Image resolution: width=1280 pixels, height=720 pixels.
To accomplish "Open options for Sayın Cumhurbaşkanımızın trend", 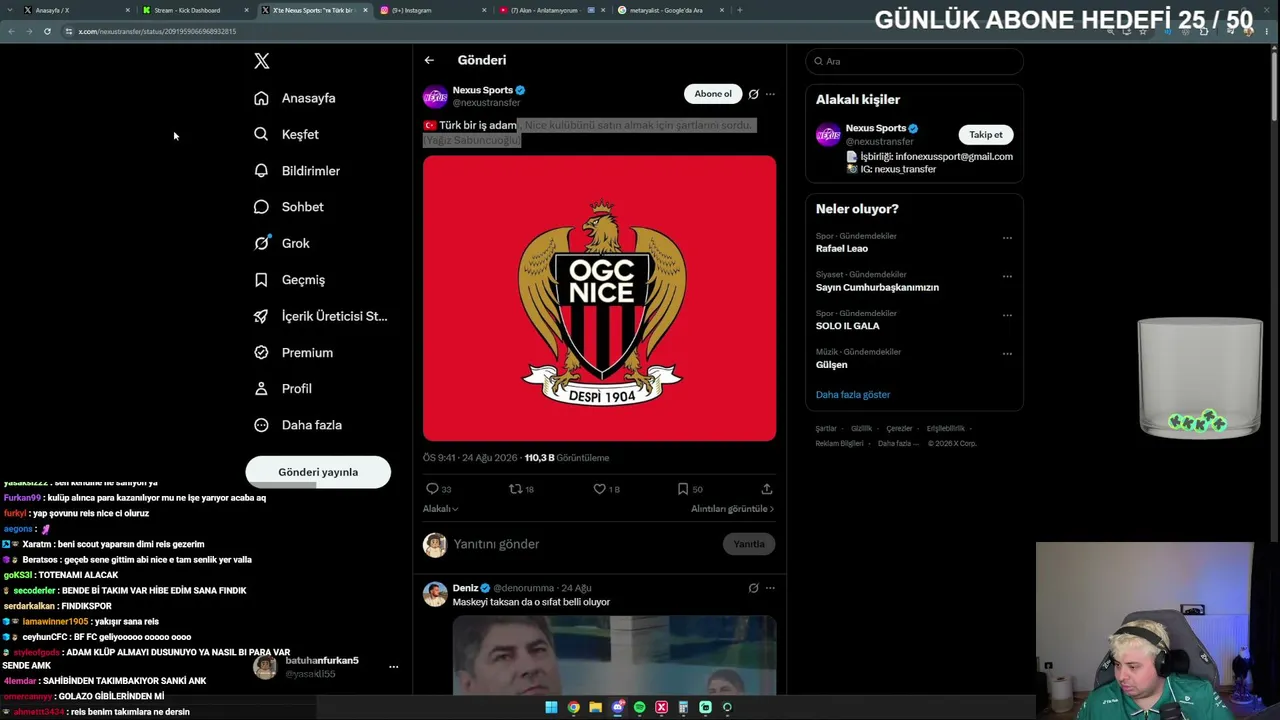I will click(x=1007, y=276).
